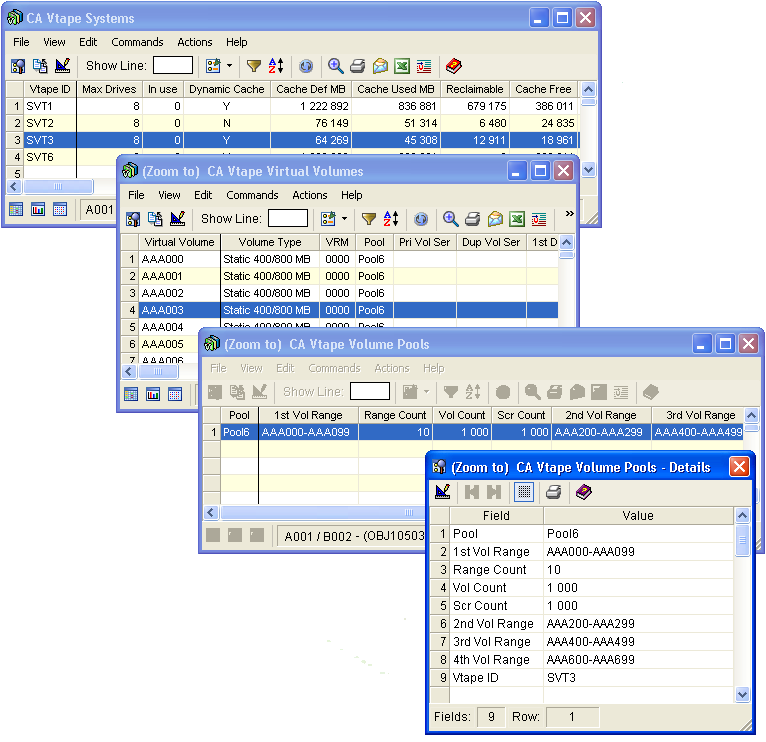Select the AAA002 row in Virtual Volumes
Viewport: 766px width, 742px height.
340,293
